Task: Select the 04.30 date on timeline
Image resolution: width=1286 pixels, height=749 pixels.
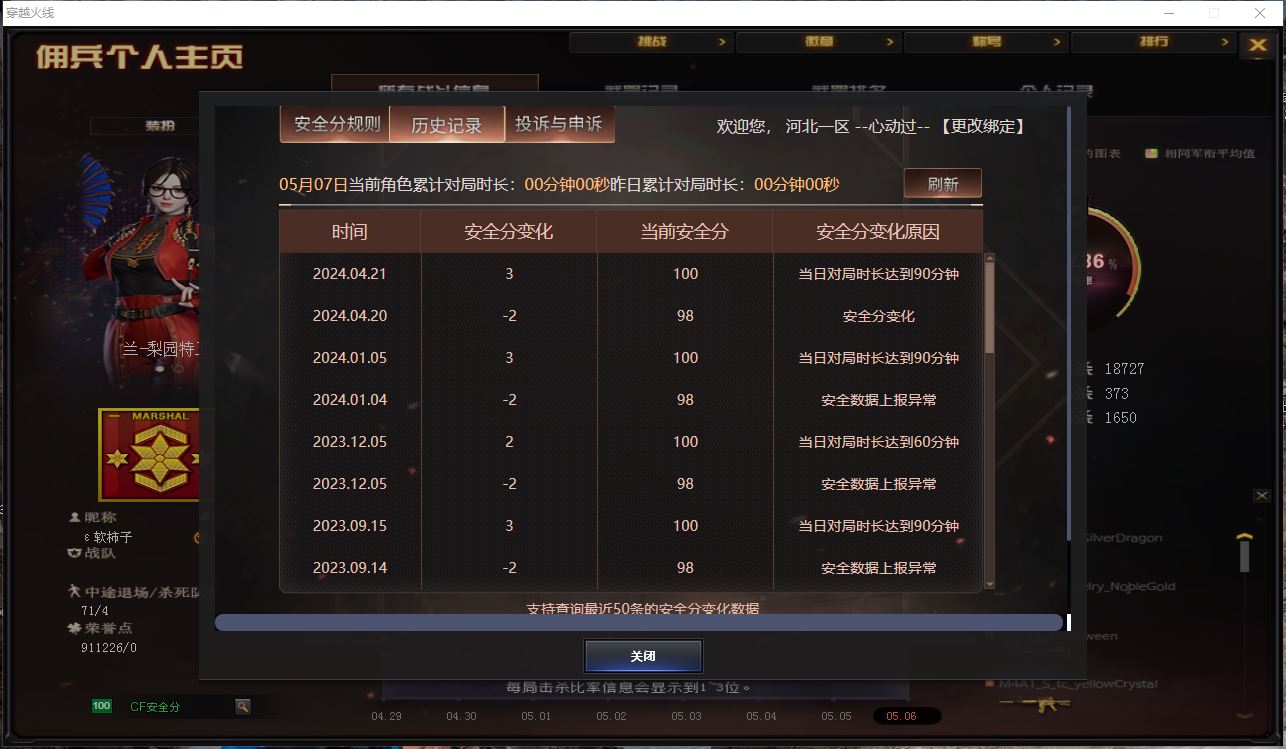Action: [x=461, y=716]
